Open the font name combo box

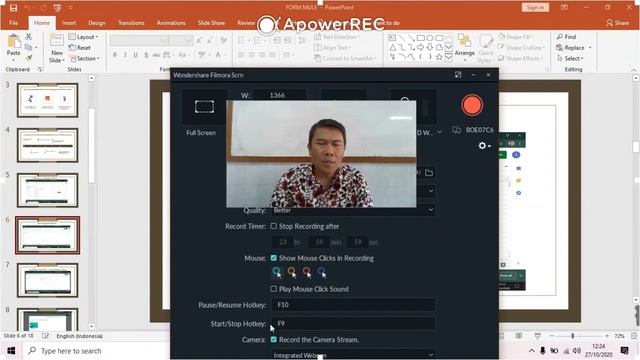pyautogui.click(x=139, y=41)
